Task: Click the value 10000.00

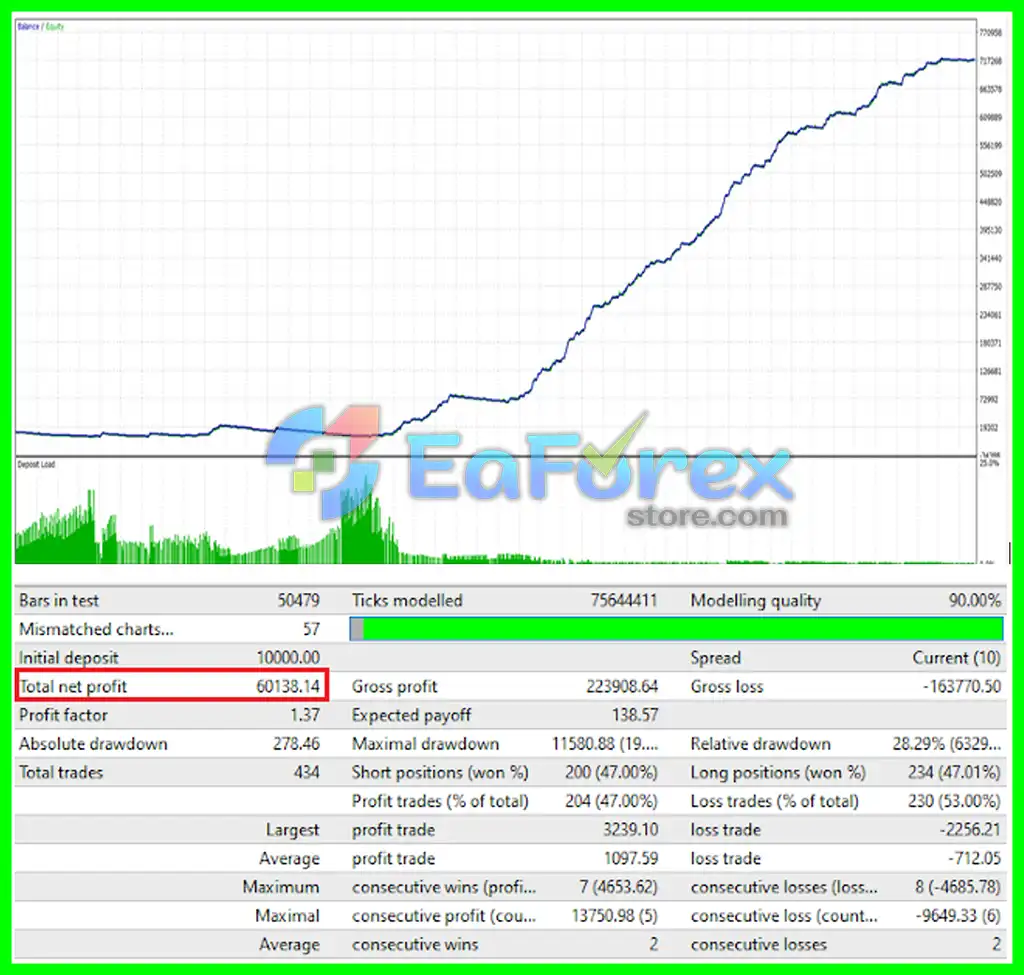Action: coord(288,658)
